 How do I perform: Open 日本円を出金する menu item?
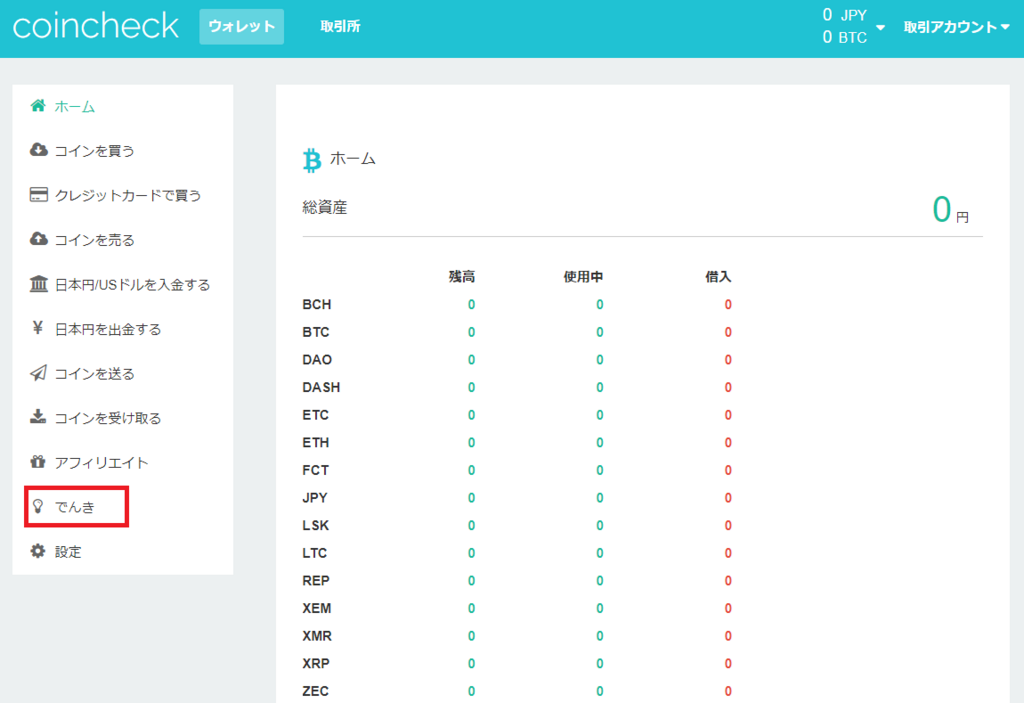[x=107, y=329]
